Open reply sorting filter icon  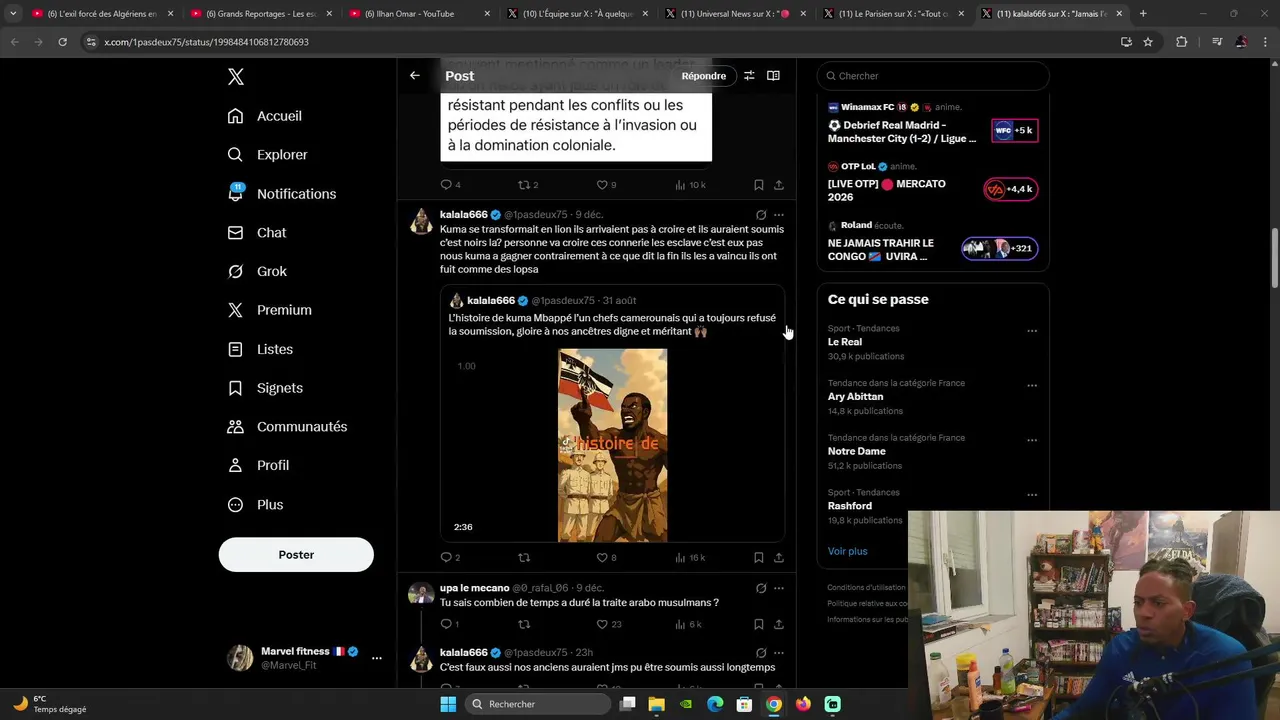click(x=749, y=76)
